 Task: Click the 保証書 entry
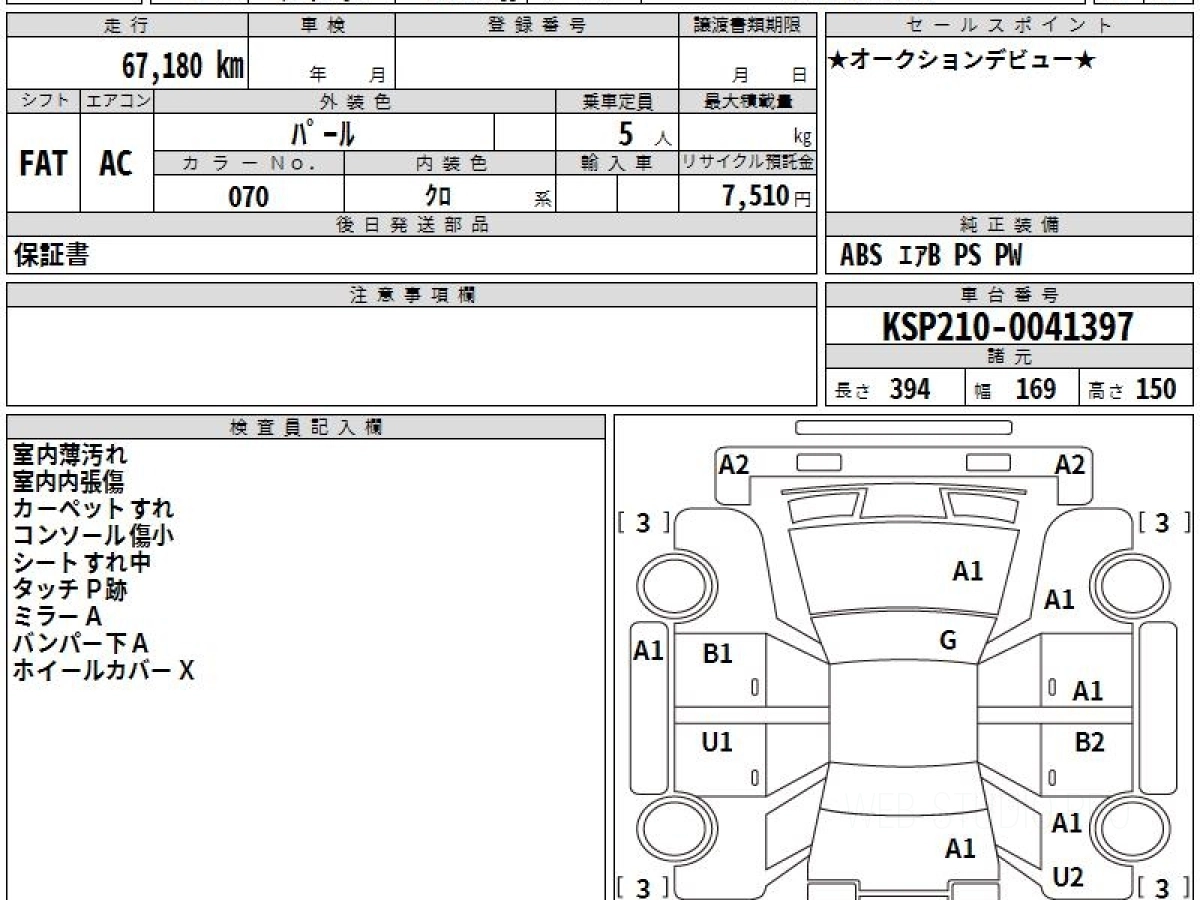point(51,255)
